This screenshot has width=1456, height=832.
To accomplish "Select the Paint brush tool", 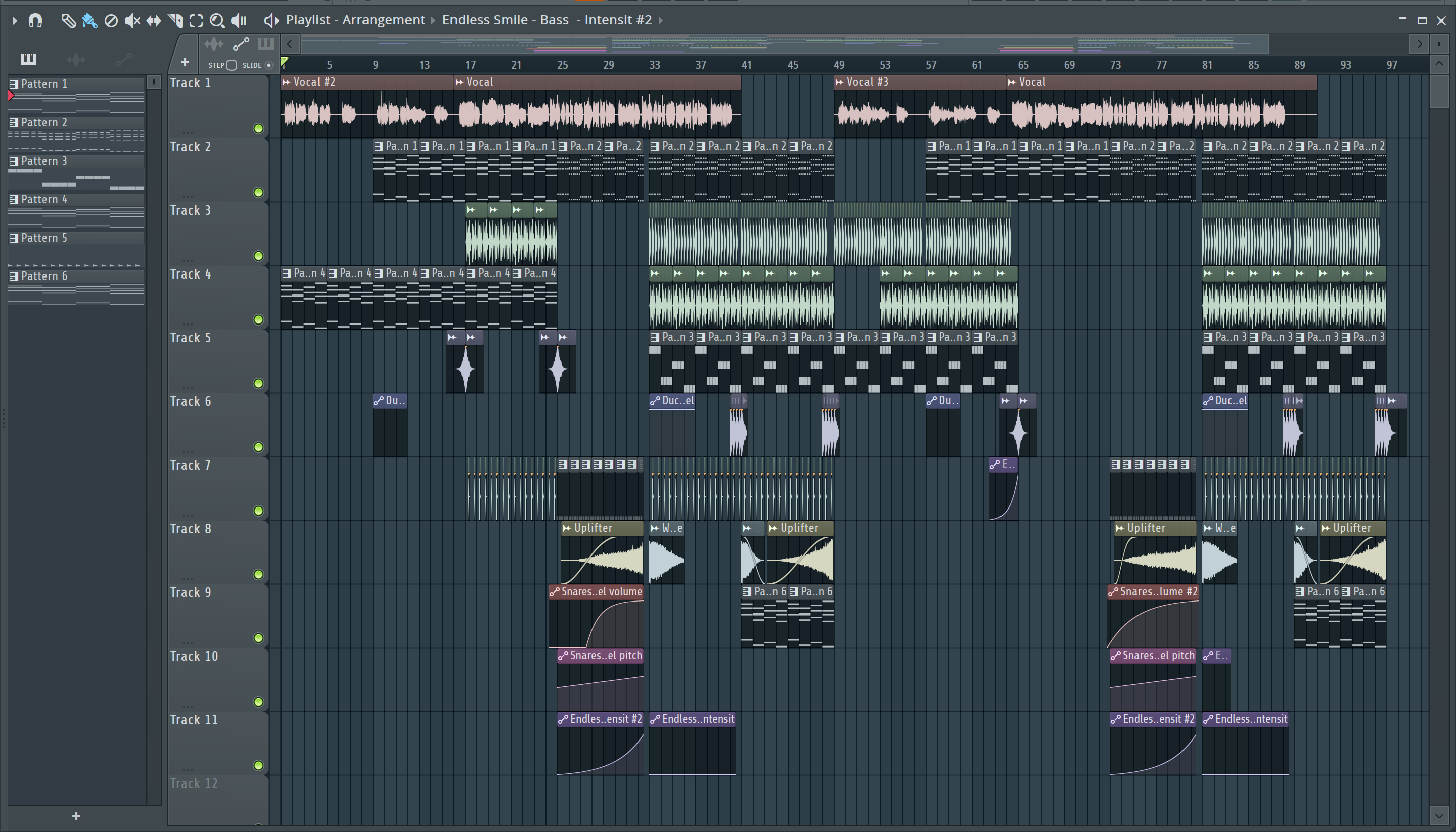I will (89, 21).
